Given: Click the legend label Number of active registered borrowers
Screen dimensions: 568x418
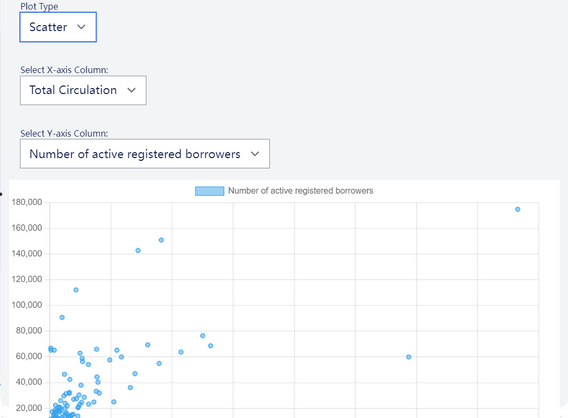Looking at the screenshot, I should tap(301, 191).
